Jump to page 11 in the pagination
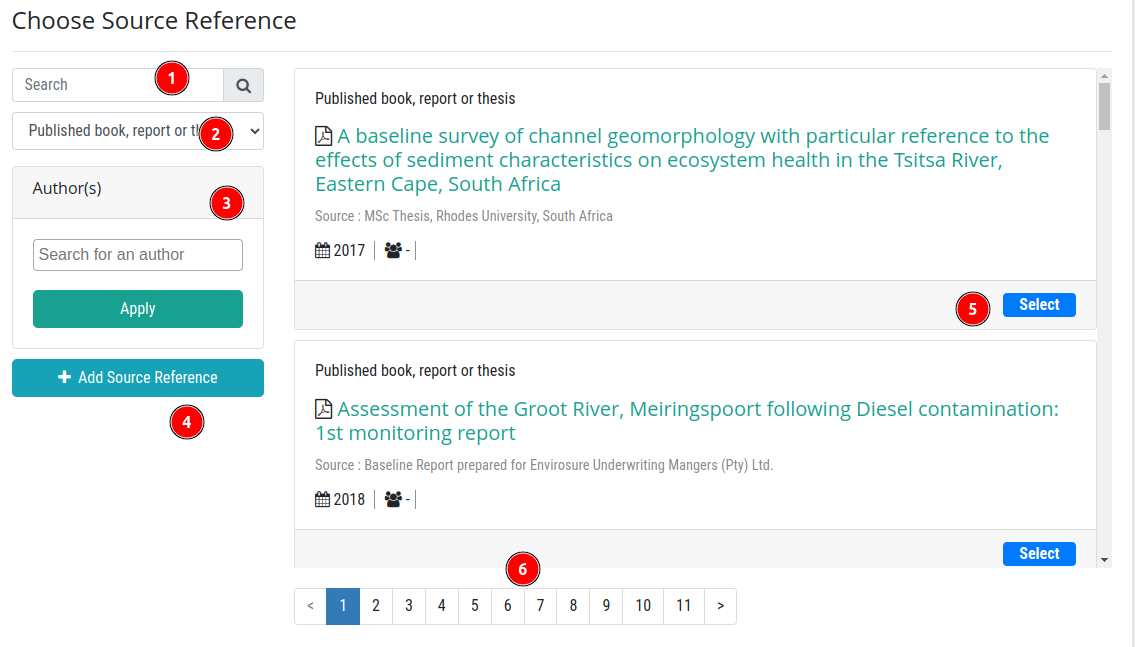 point(683,606)
